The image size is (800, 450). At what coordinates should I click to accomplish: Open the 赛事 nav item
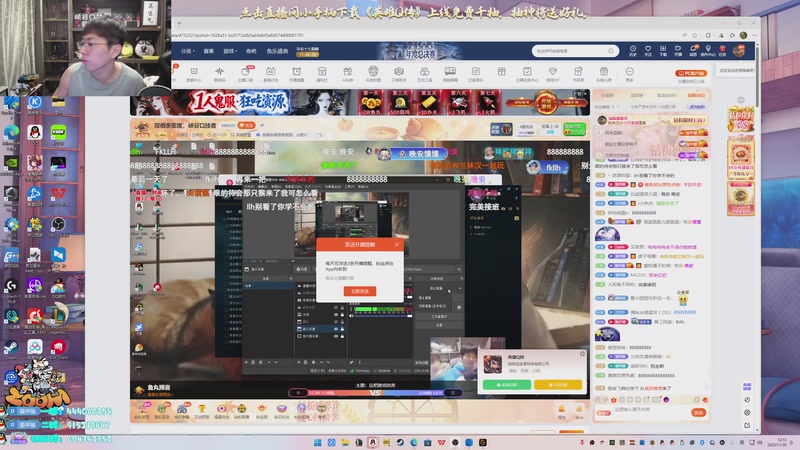(x=209, y=51)
